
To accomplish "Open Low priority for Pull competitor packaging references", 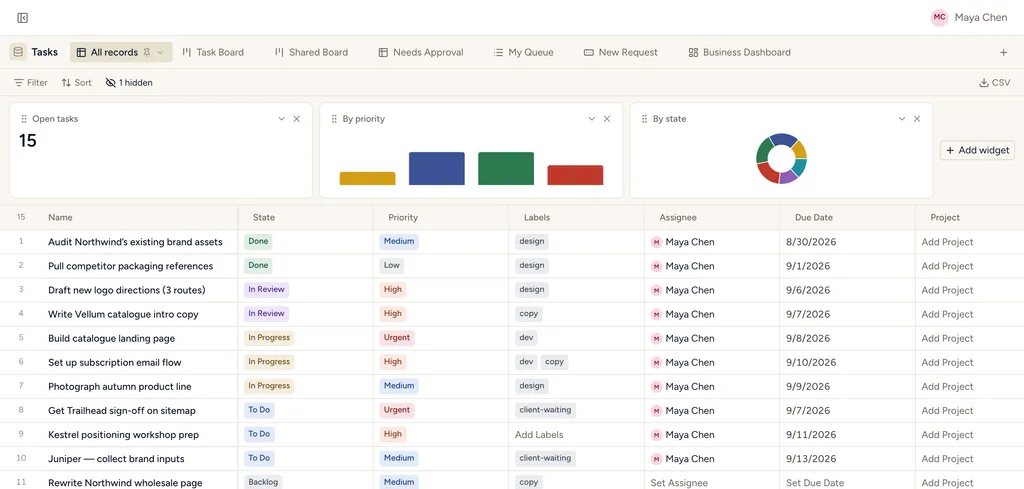I will 392,266.
